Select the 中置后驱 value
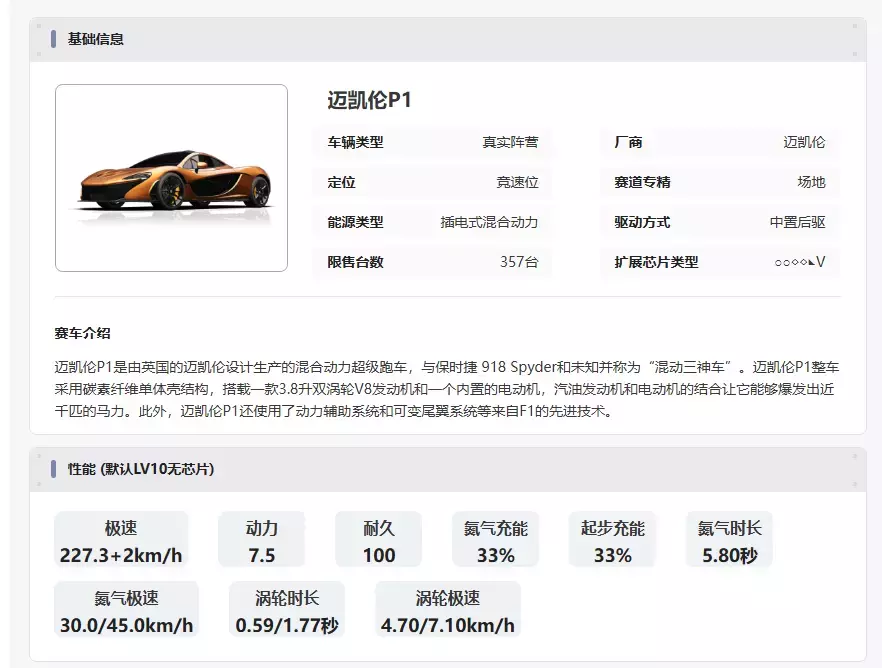 tap(798, 222)
